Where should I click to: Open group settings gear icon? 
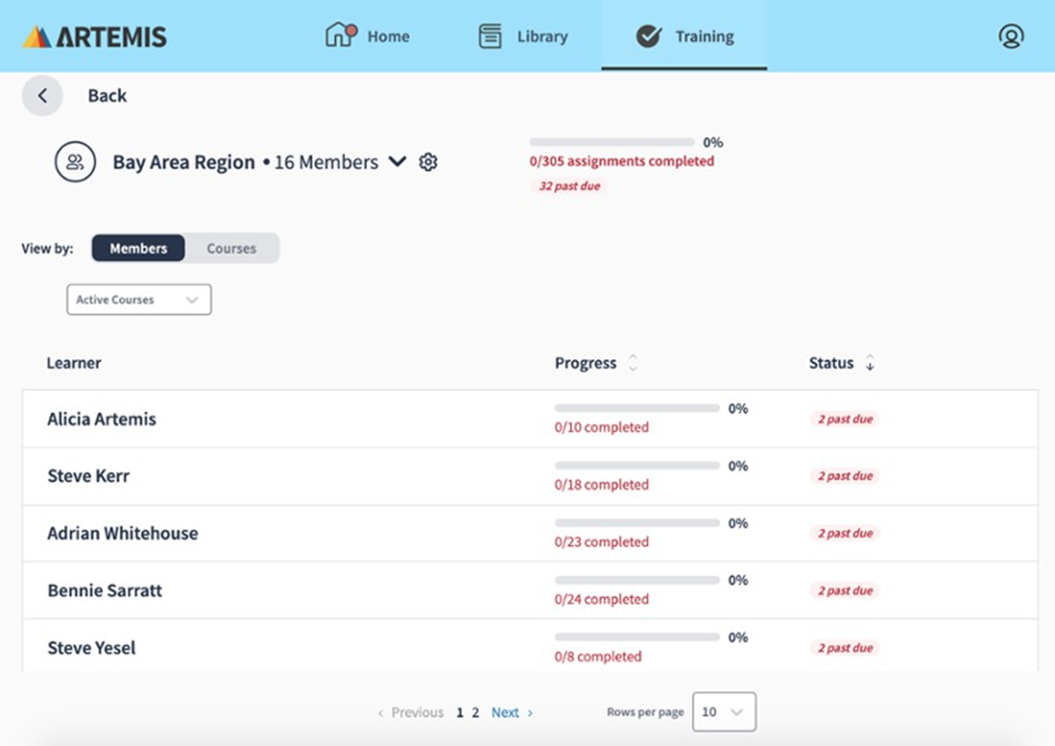[428, 162]
